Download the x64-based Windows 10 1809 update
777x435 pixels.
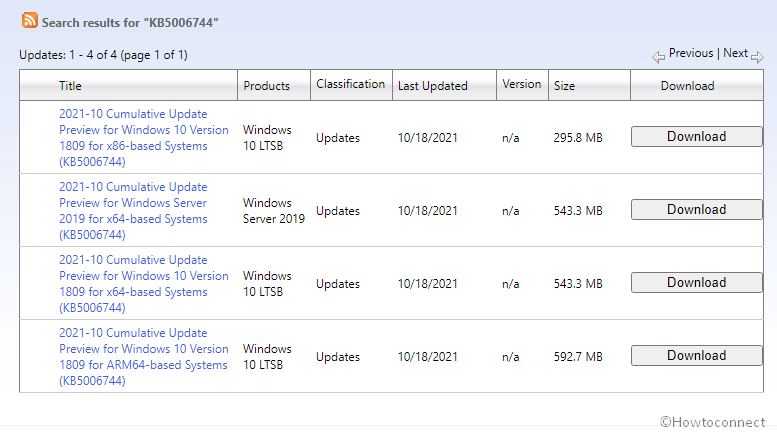pos(696,282)
